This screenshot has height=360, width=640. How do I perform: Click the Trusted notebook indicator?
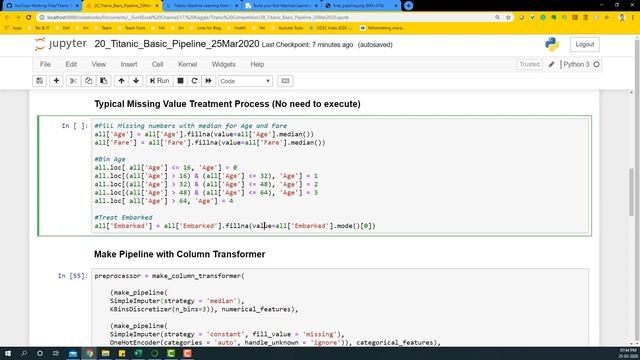(x=529, y=64)
